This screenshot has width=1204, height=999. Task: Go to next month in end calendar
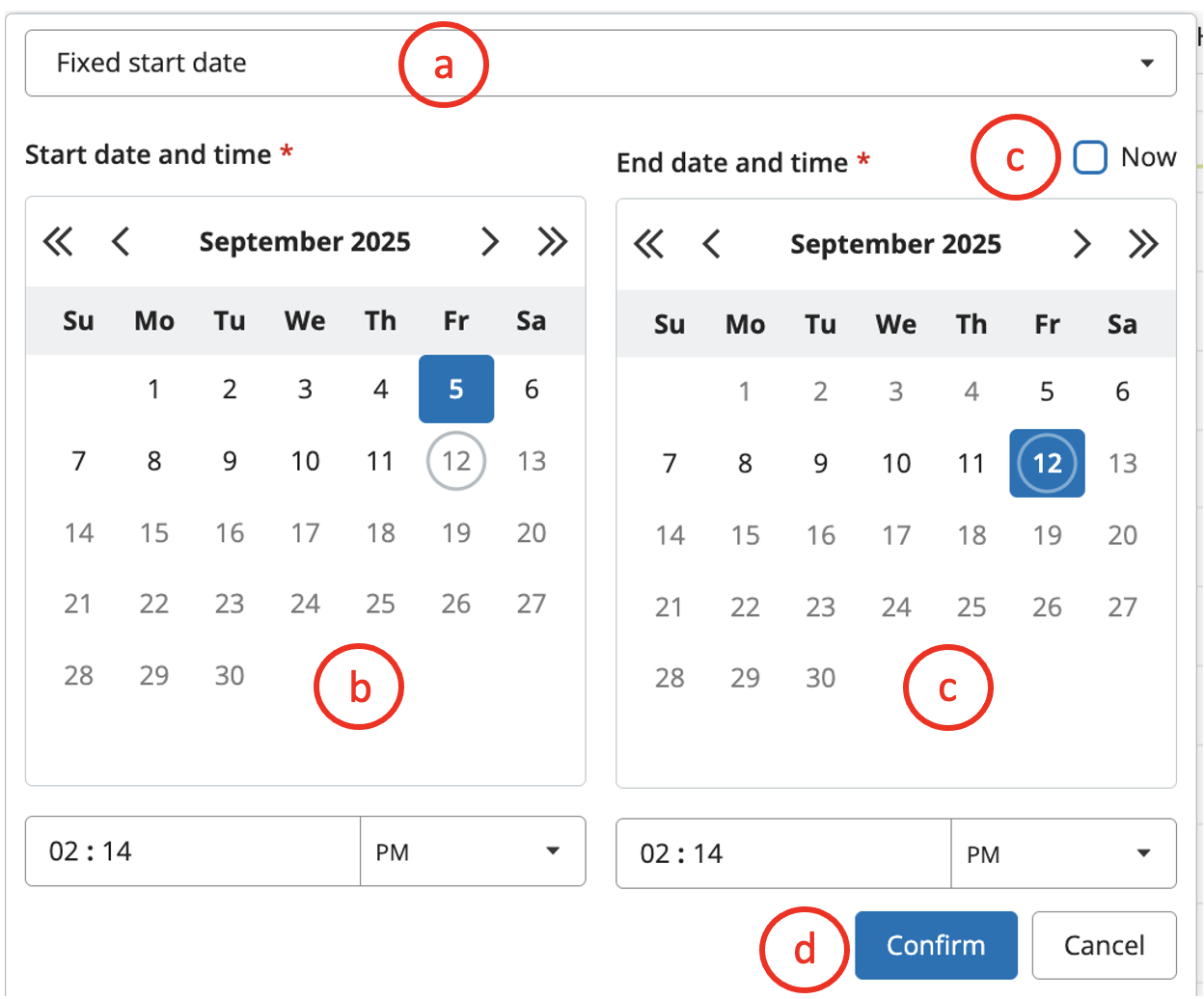click(1081, 244)
